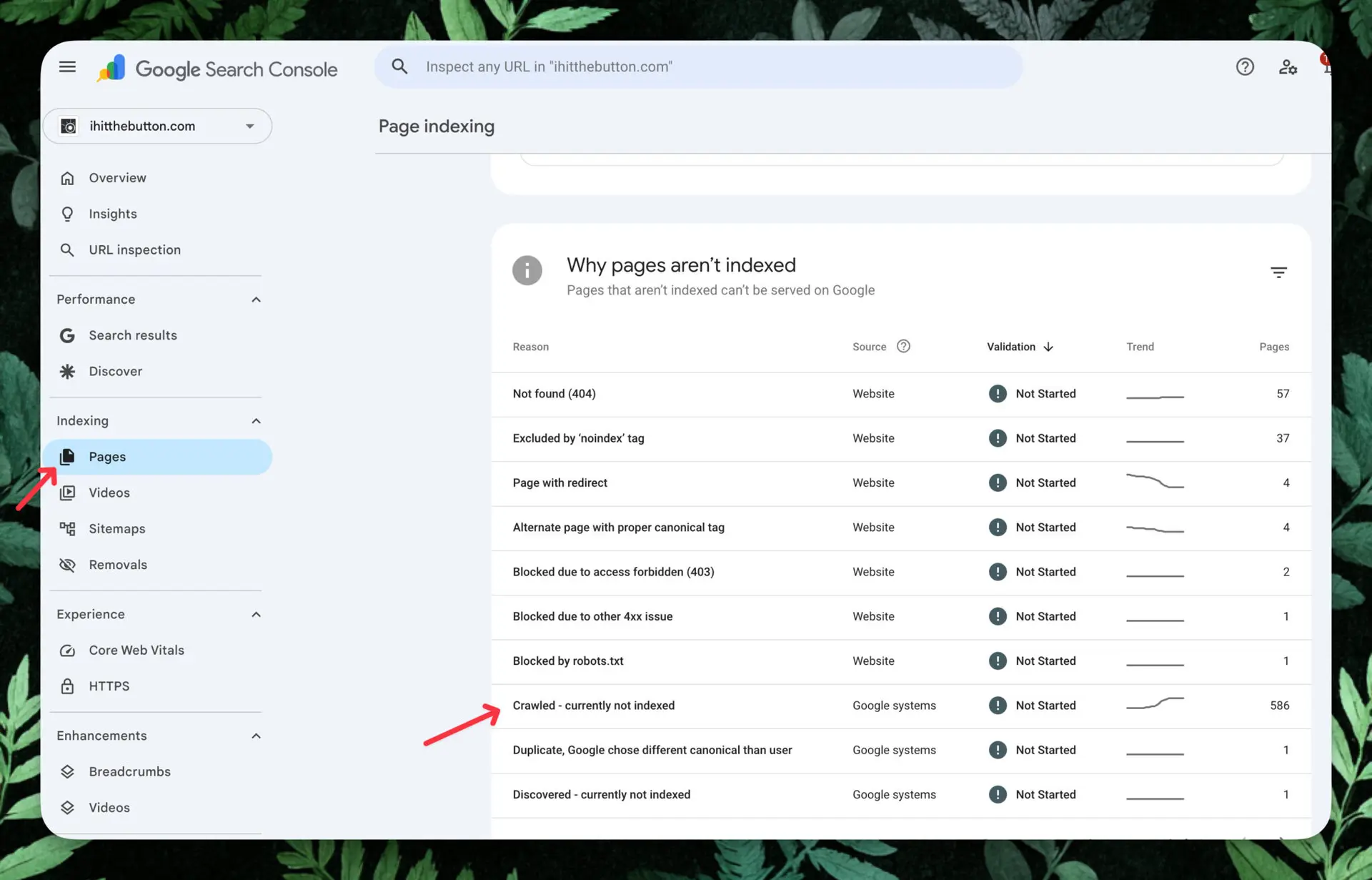This screenshot has height=880, width=1372.
Task: Click the Breadcrumbs layers icon
Action: tap(67, 772)
